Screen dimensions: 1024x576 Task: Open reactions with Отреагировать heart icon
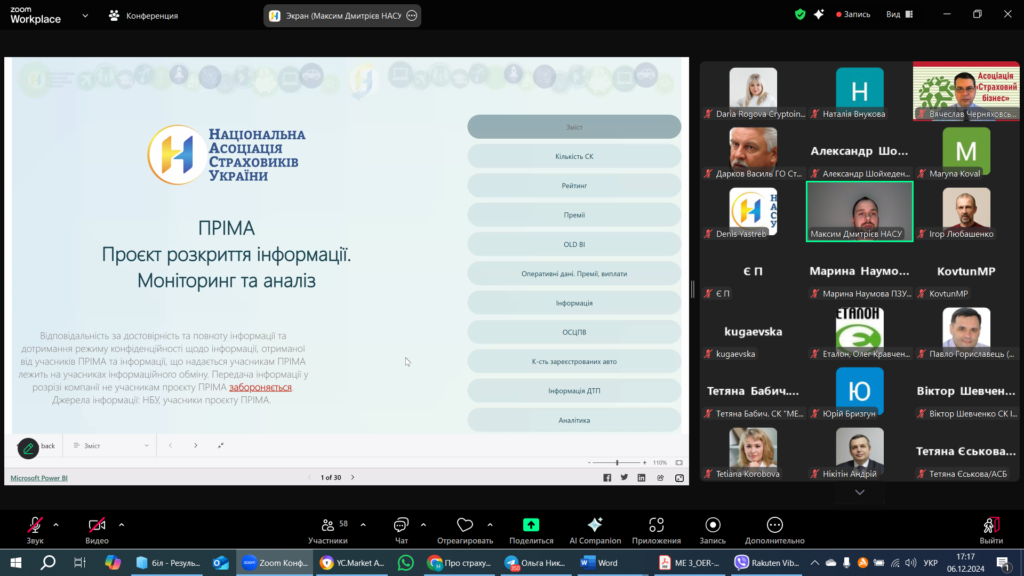click(465, 530)
